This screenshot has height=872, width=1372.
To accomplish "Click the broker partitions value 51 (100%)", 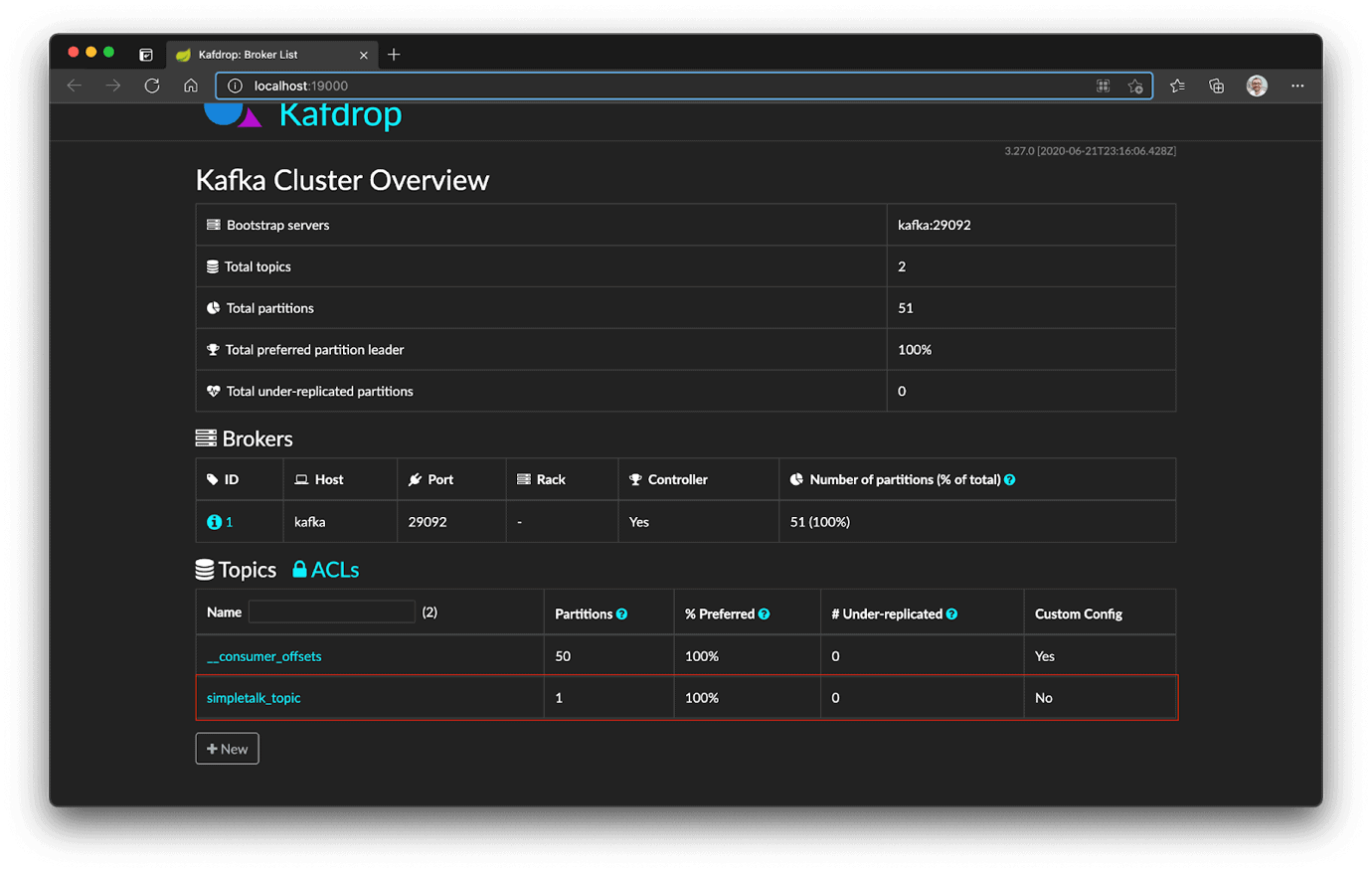I will pyautogui.click(x=819, y=522).
